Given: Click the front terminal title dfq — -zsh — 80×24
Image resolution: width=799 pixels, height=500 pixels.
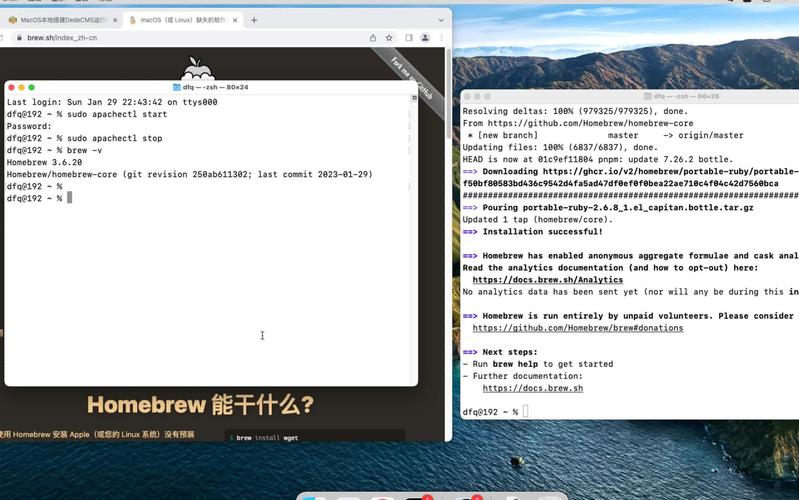Looking at the screenshot, I should [x=216, y=88].
